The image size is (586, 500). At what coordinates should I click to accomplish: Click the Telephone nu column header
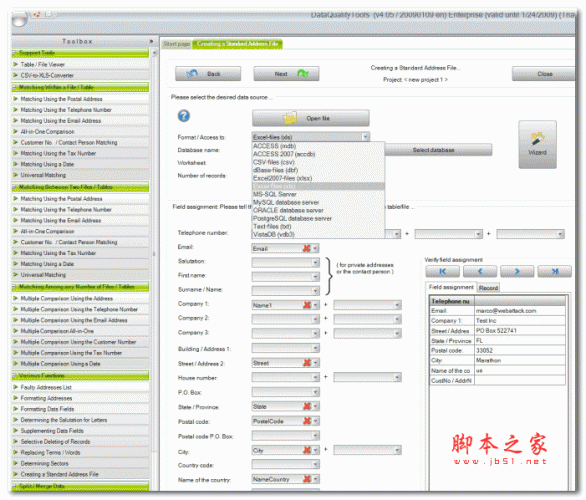pos(451,301)
